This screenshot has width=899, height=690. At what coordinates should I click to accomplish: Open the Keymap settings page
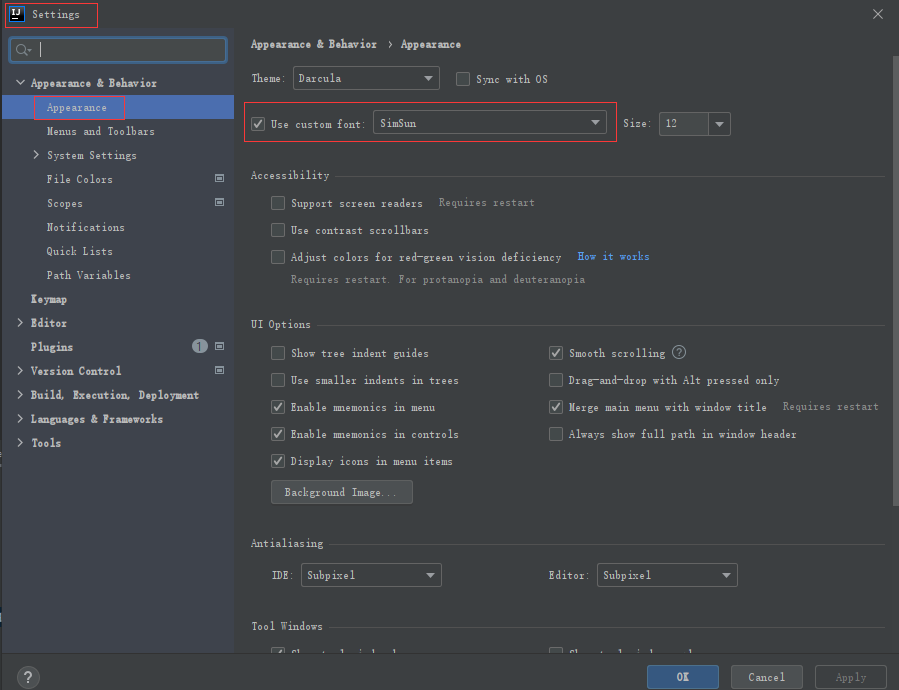(48, 299)
